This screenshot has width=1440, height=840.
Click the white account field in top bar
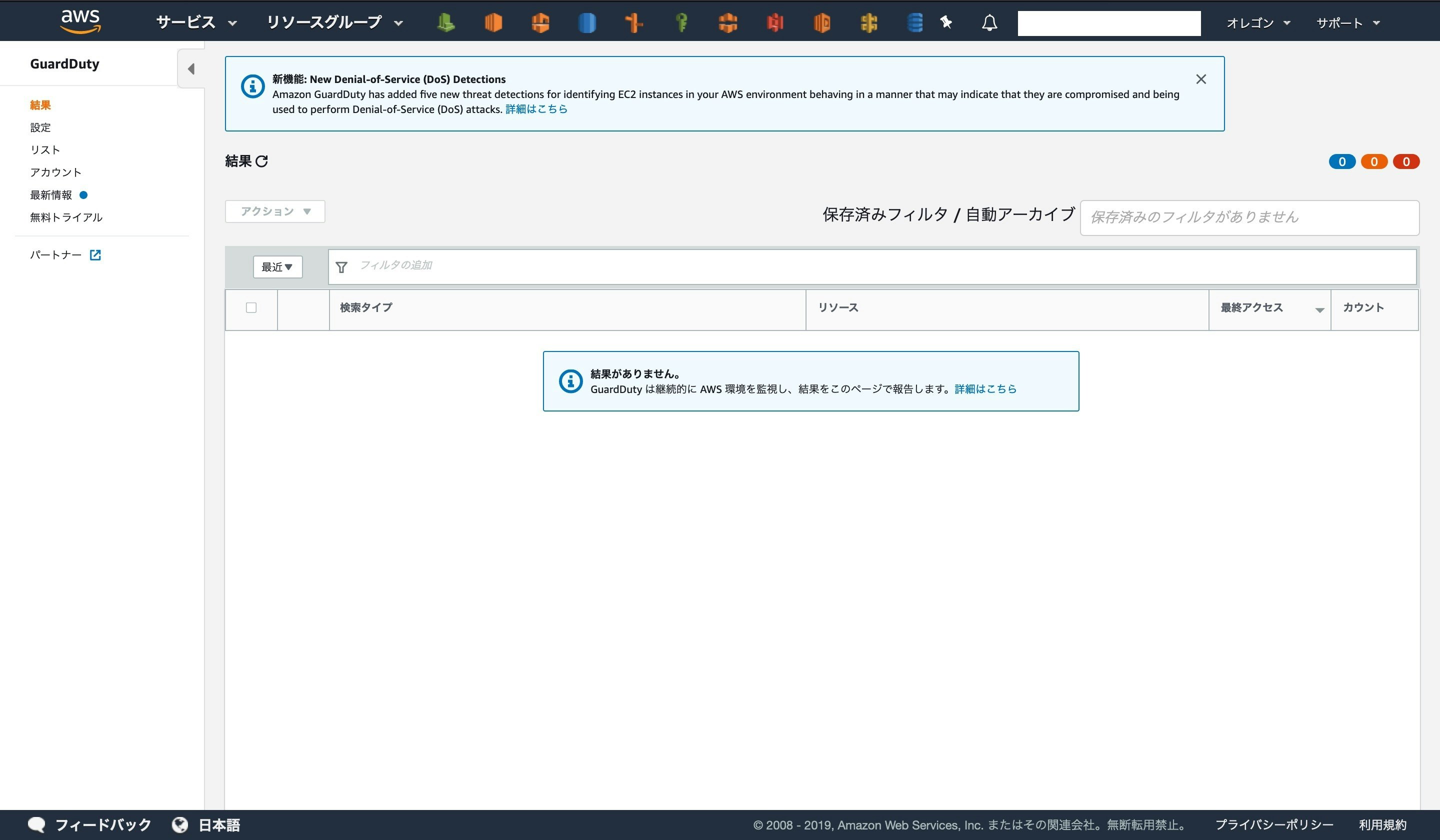click(1108, 23)
